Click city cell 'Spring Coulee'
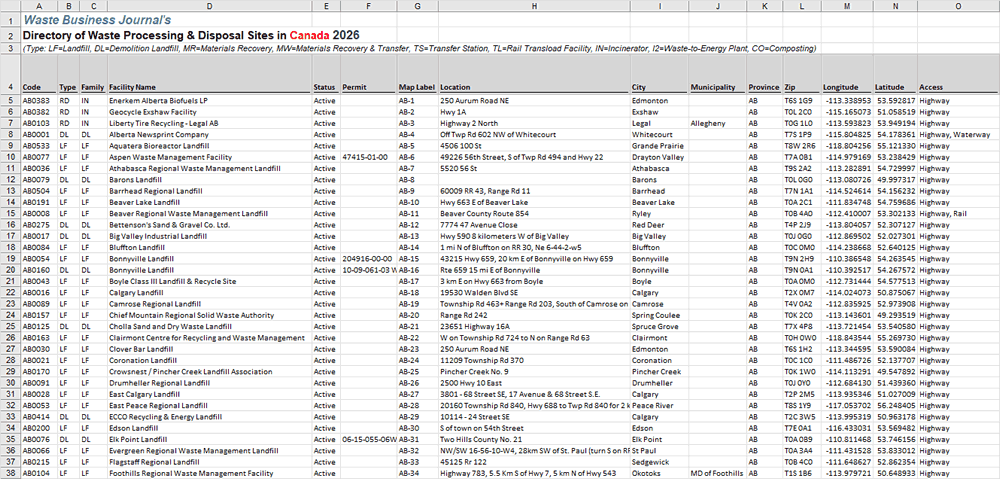This screenshot has height=479, width=1000. click(x=659, y=315)
